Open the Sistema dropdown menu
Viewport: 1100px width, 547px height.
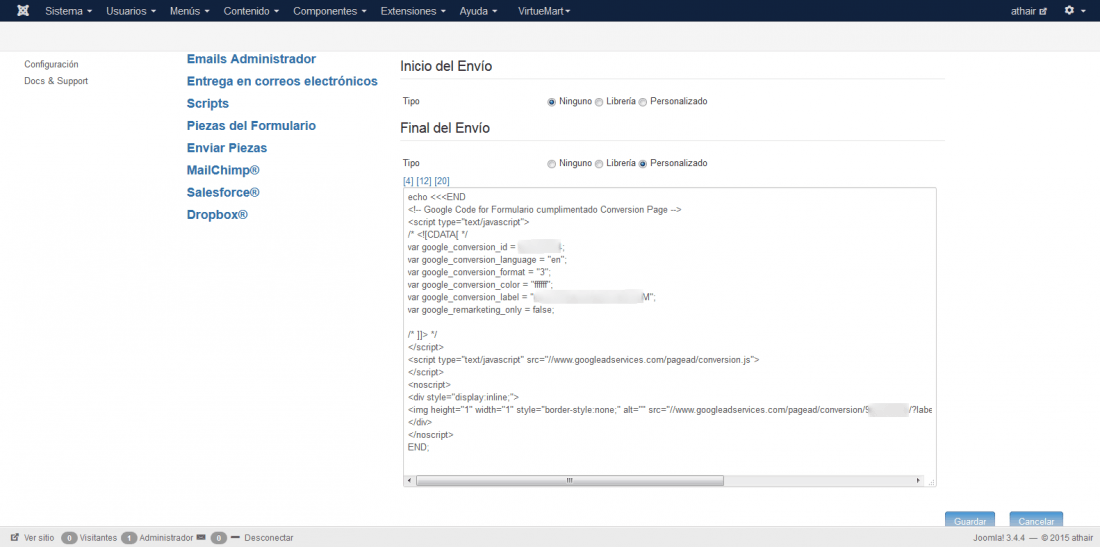click(69, 11)
